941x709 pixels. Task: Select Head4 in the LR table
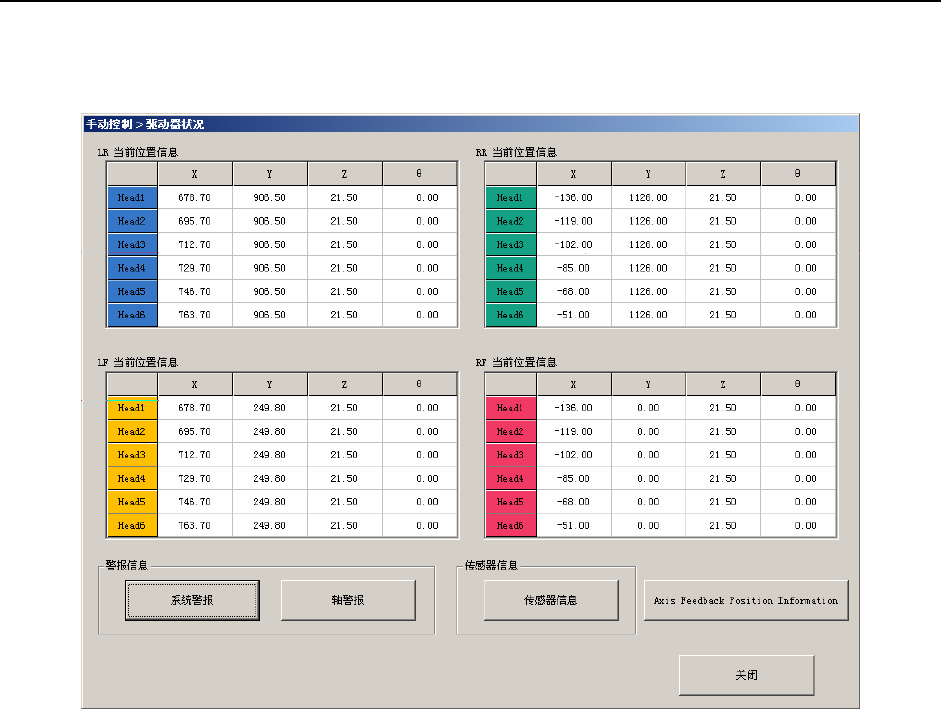coord(132,268)
